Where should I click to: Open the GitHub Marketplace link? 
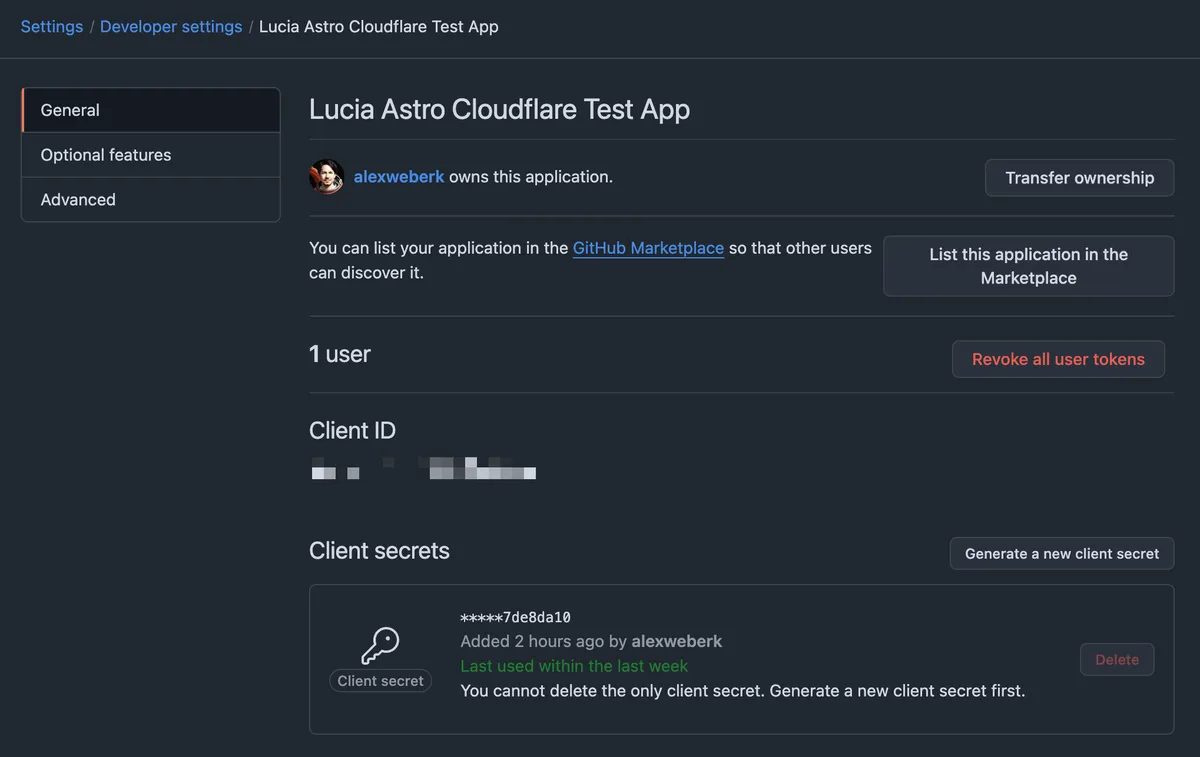648,248
